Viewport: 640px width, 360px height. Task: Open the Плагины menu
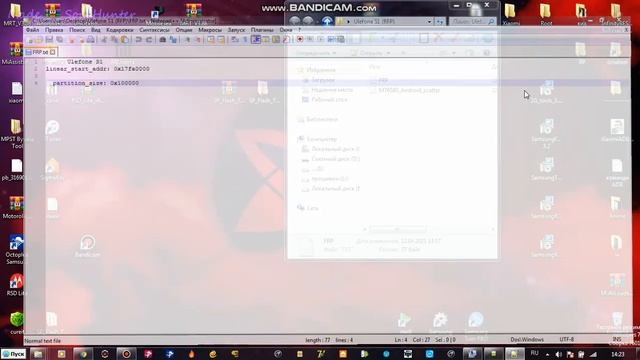coord(262,30)
